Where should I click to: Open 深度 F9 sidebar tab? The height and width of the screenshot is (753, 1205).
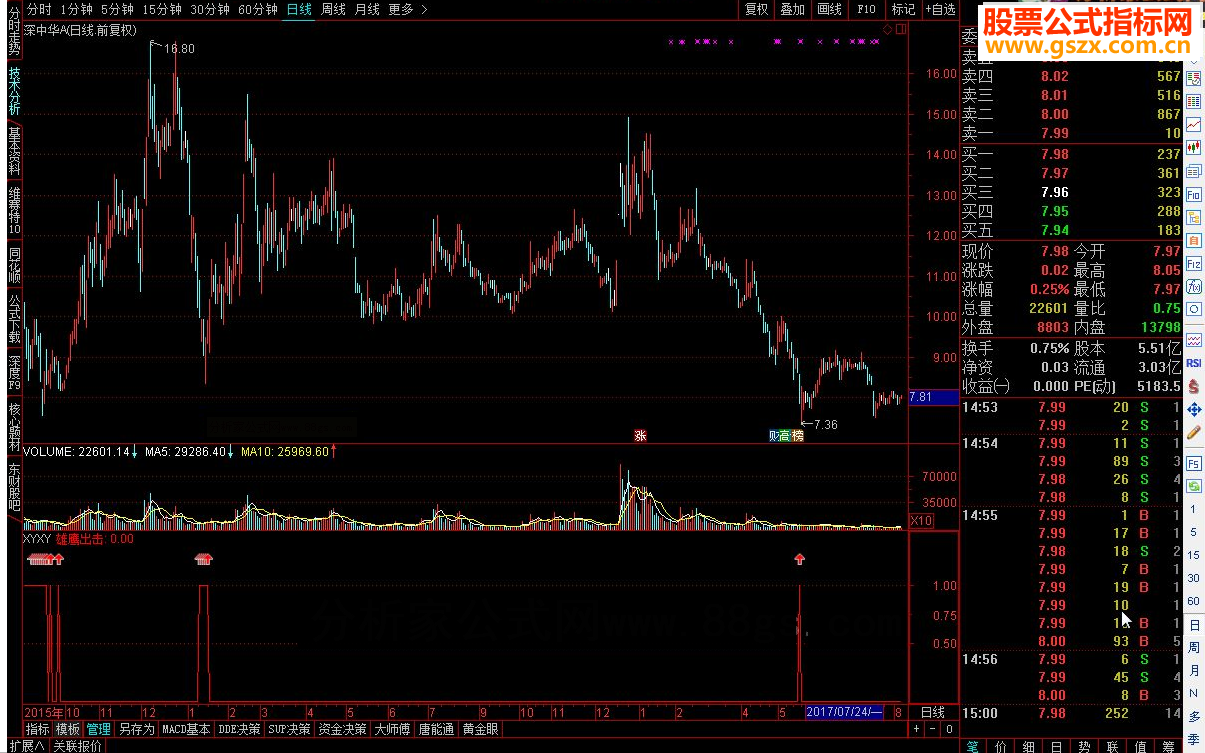coord(14,372)
